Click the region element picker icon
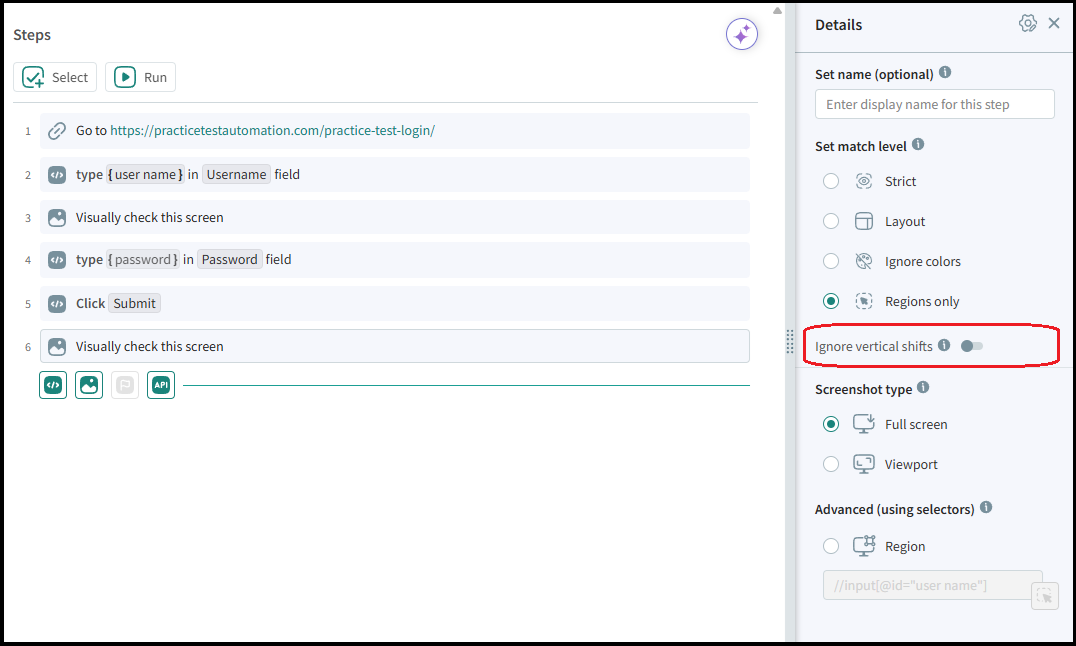Screen dimensions: 1076x646 point(1044,596)
